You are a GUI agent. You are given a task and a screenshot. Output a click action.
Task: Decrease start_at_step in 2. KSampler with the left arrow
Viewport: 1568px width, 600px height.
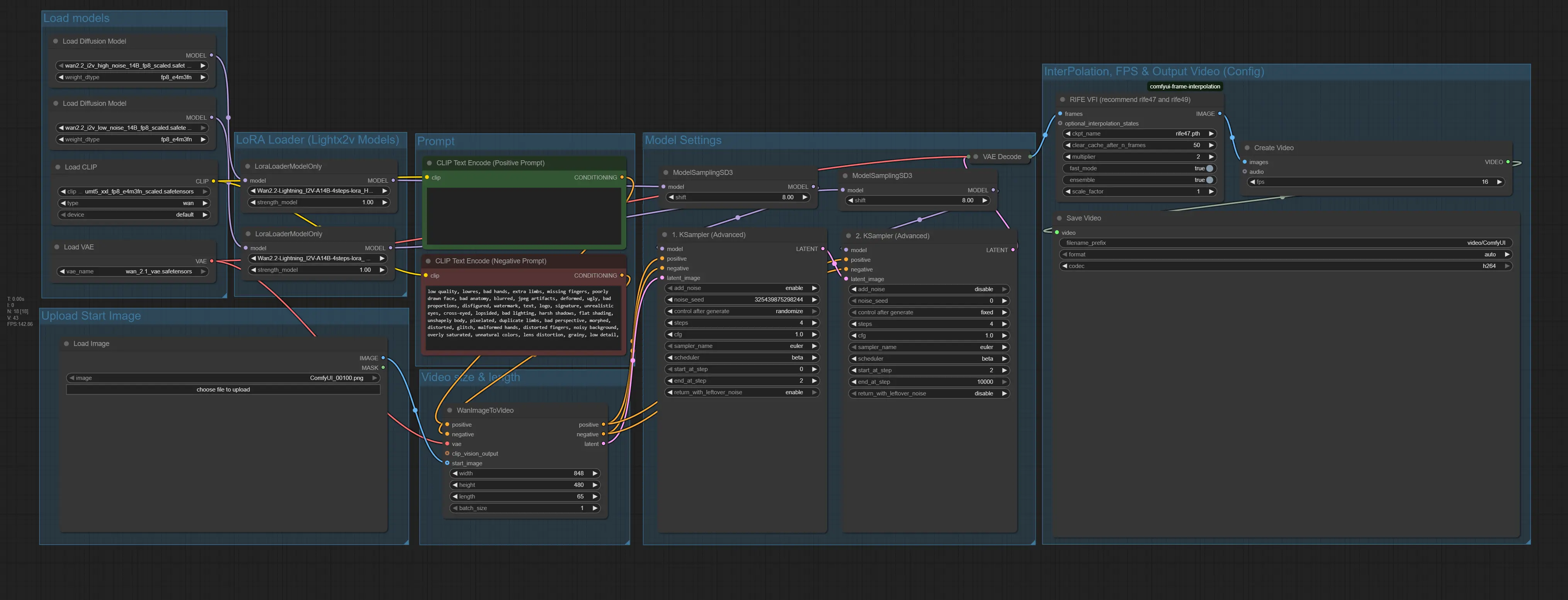[x=854, y=371]
